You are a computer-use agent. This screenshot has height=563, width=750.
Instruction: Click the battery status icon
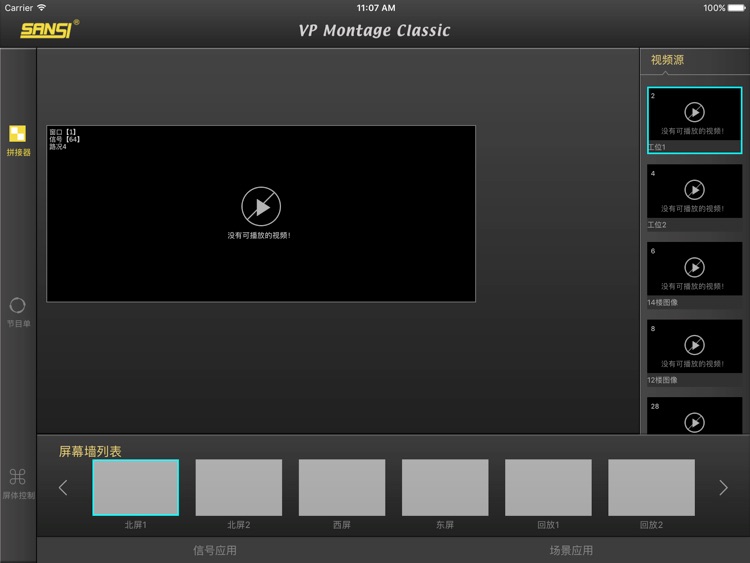click(x=737, y=8)
